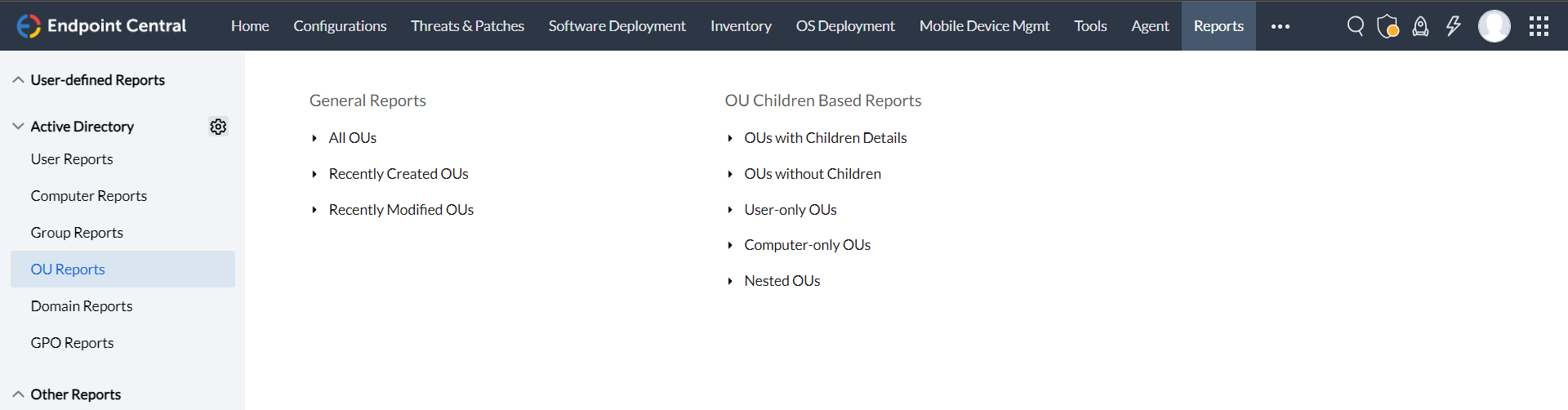This screenshot has width=1568, height=410.
Task: Open the search magnifier icon
Action: [1355, 26]
